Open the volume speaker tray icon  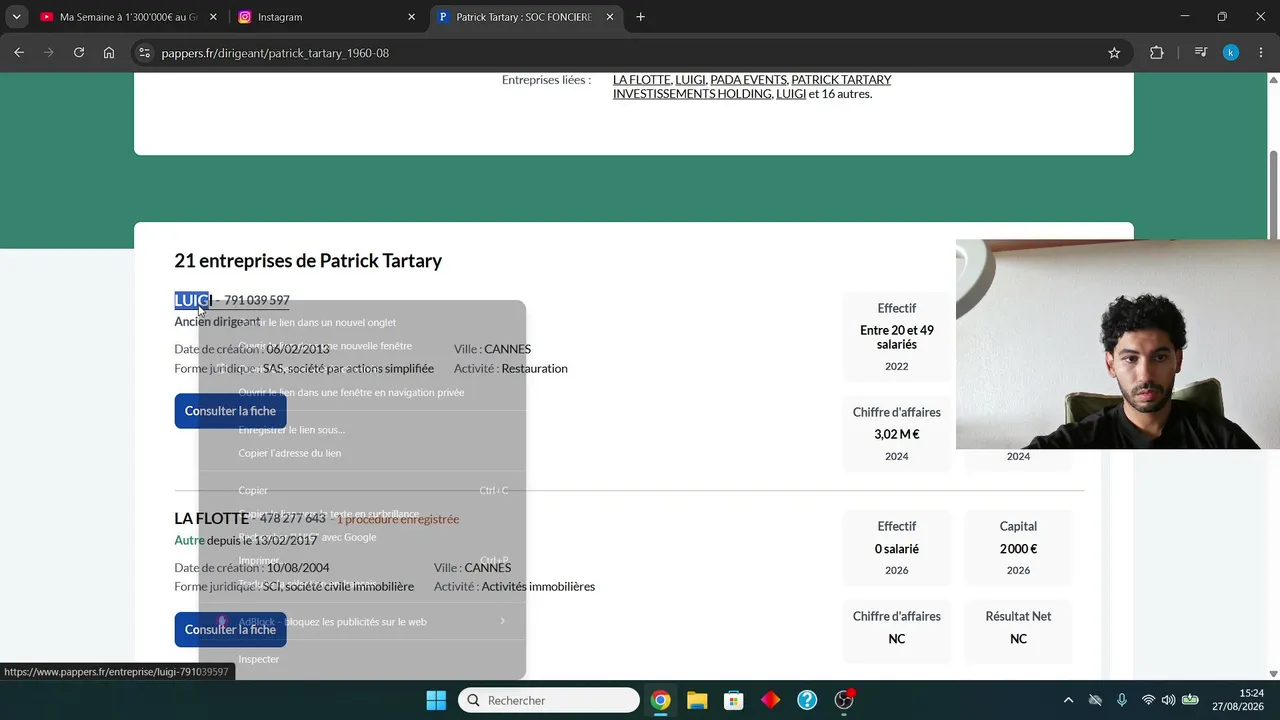tap(1168, 700)
